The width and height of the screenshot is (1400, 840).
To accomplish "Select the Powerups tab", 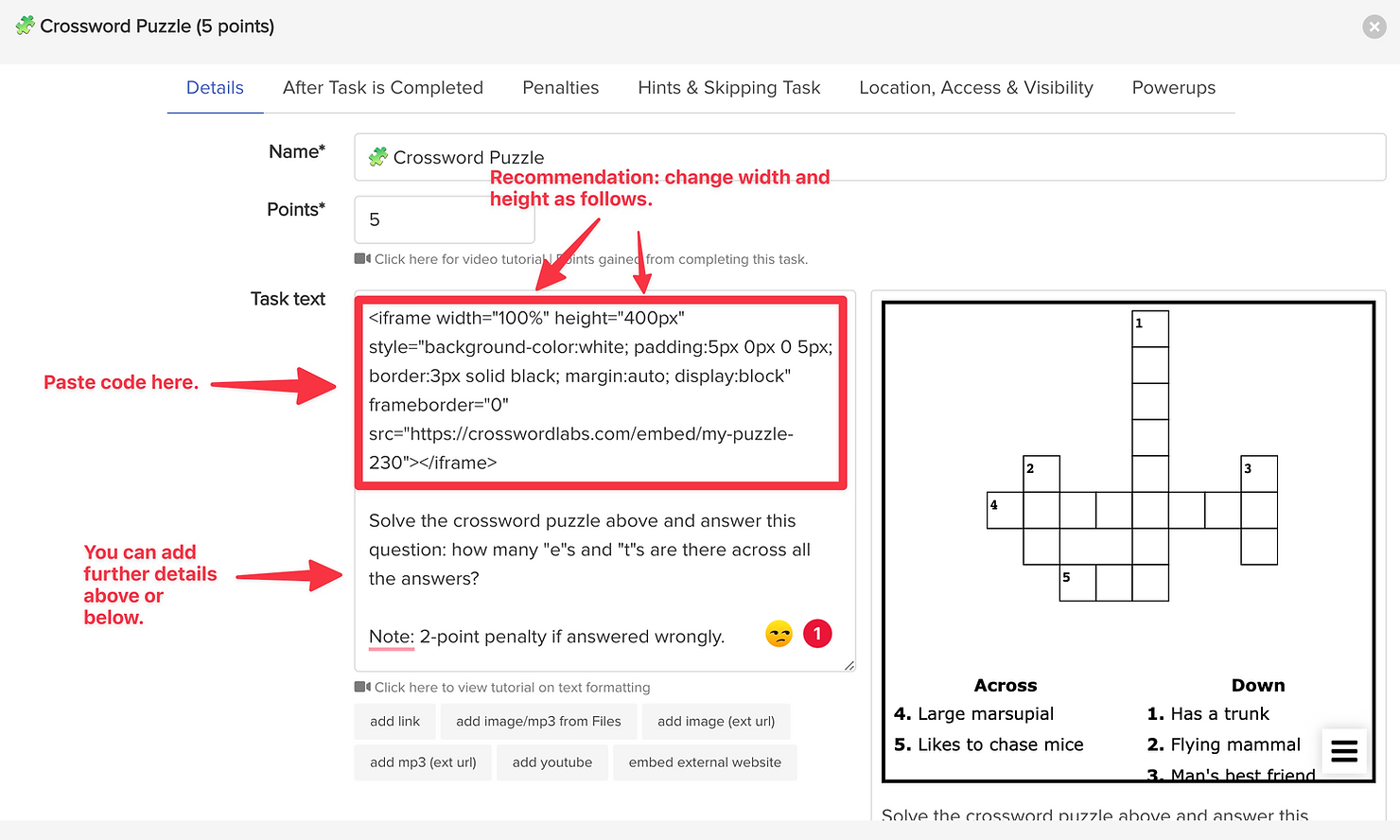I will point(1174,88).
